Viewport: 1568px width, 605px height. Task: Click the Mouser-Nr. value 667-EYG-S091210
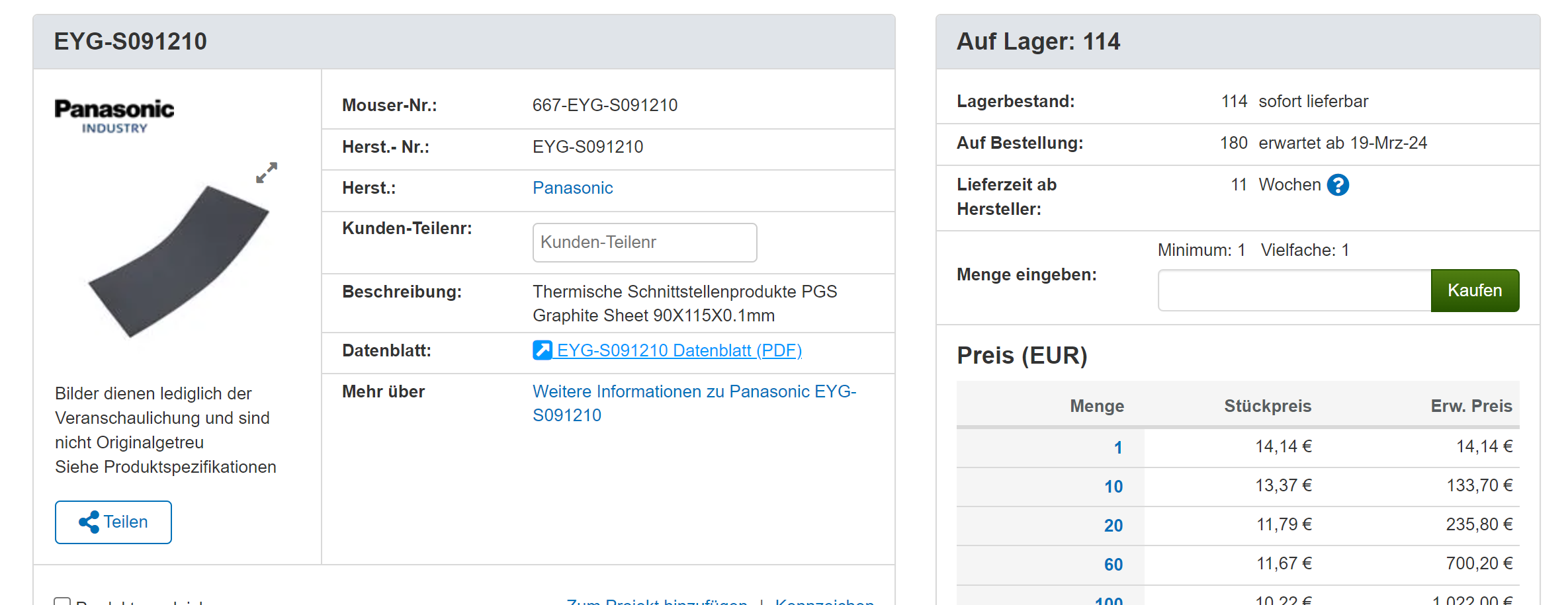click(x=605, y=105)
